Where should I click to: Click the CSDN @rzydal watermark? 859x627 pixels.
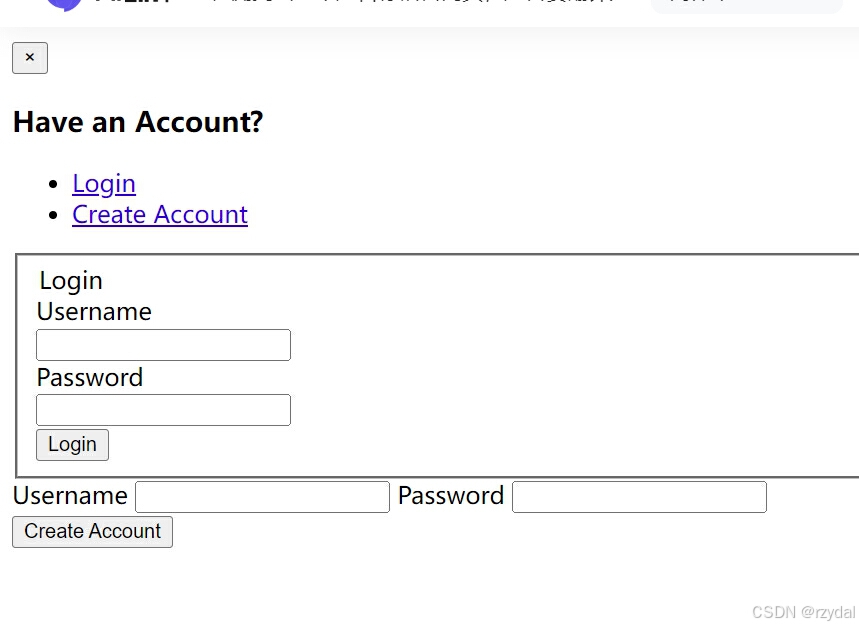pyautogui.click(x=803, y=612)
